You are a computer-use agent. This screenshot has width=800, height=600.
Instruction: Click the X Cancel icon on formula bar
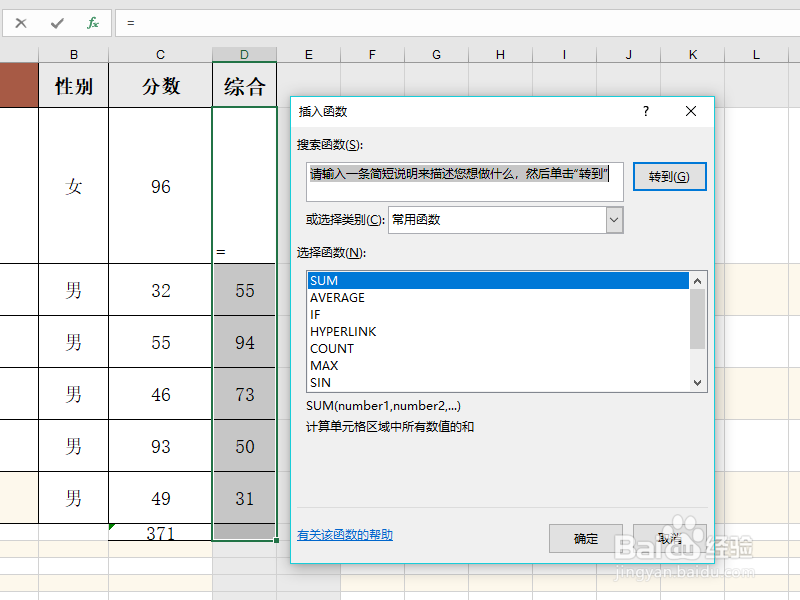[x=21, y=22]
